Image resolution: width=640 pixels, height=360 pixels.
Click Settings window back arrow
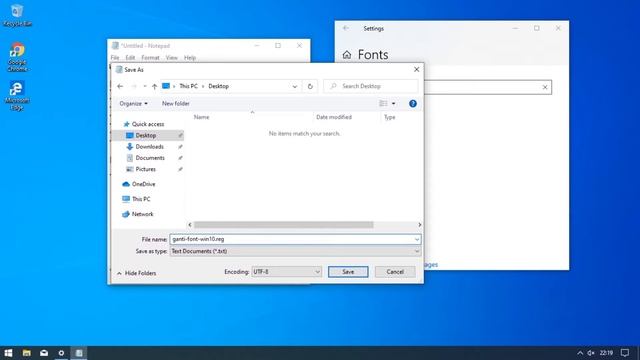tap(346, 28)
